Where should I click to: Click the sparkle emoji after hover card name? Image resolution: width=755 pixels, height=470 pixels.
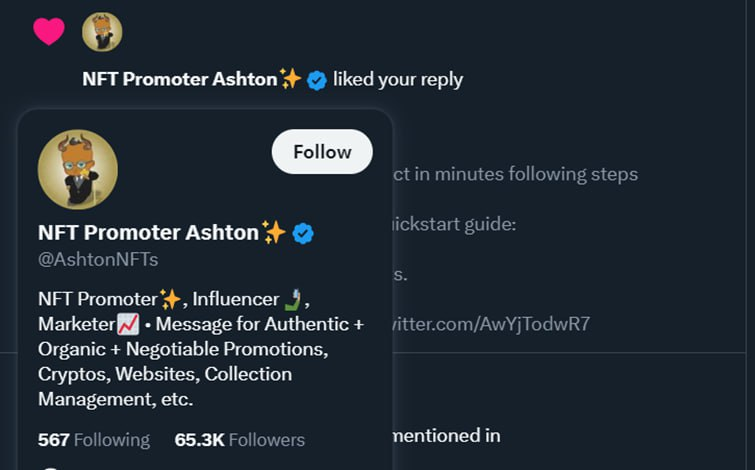[274, 232]
